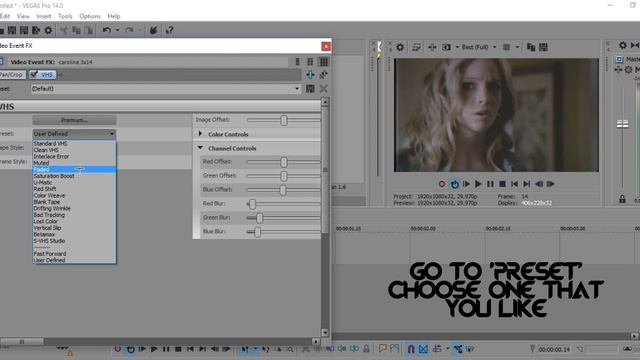640x360 pixels.
Task: Select the Faded preset in the list
Action: 74,169
